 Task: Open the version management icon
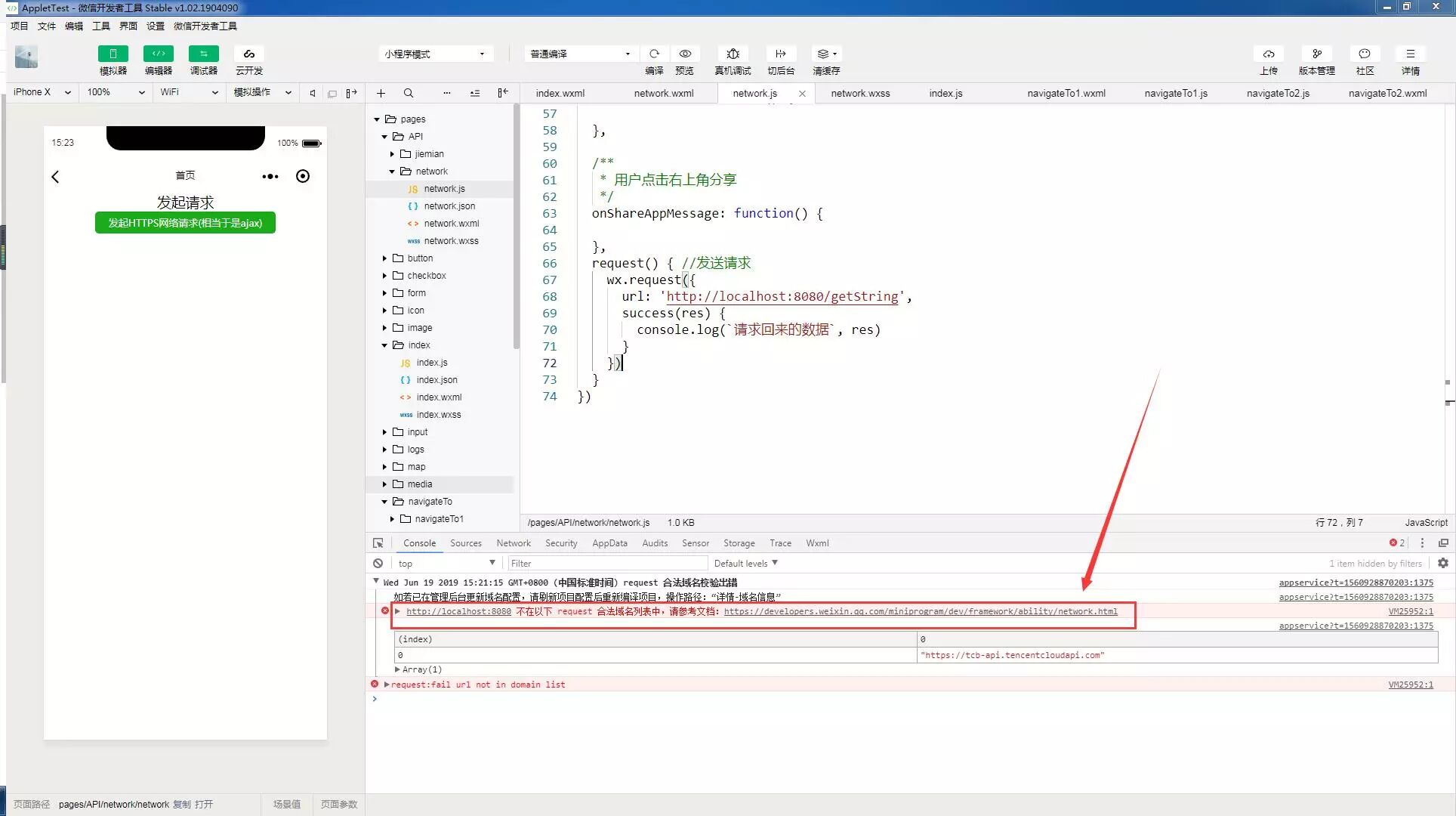pos(1316,54)
